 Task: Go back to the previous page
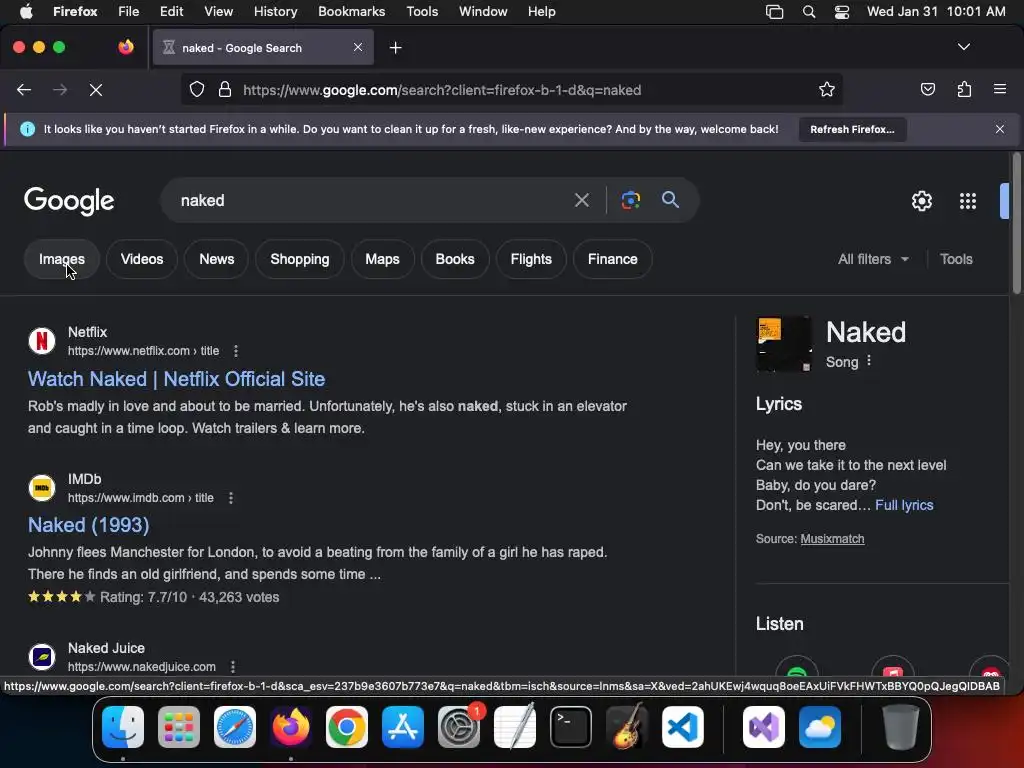(24, 90)
